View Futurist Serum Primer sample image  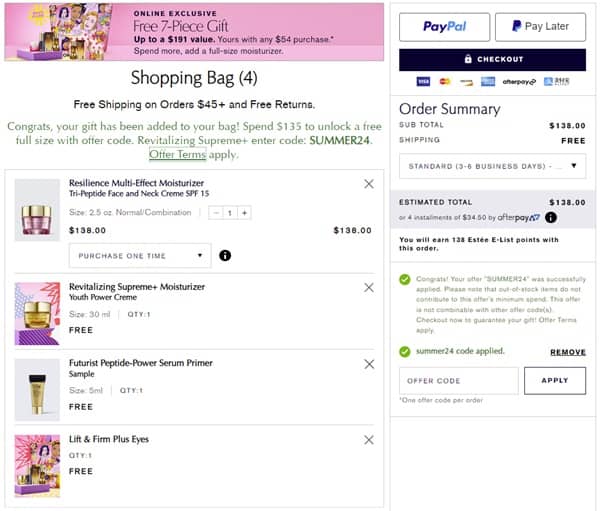coord(38,389)
